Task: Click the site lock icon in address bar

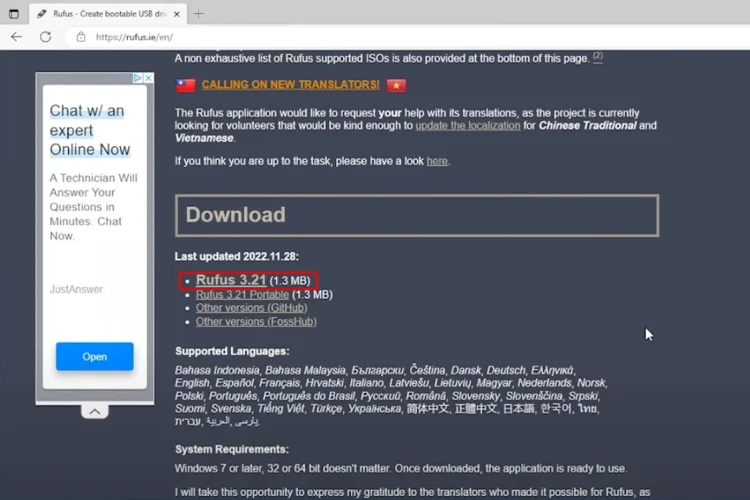Action: [81, 36]
